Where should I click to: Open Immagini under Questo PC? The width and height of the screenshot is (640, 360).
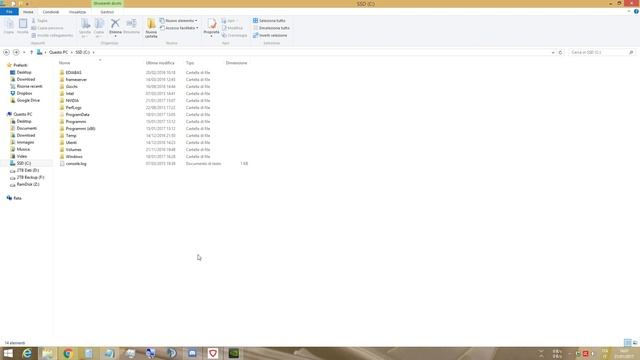tap(25, 142)
